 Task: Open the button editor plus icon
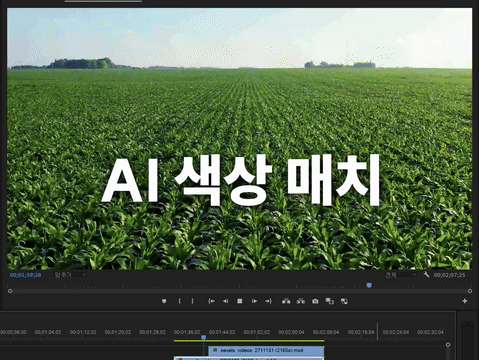(465, 301)
